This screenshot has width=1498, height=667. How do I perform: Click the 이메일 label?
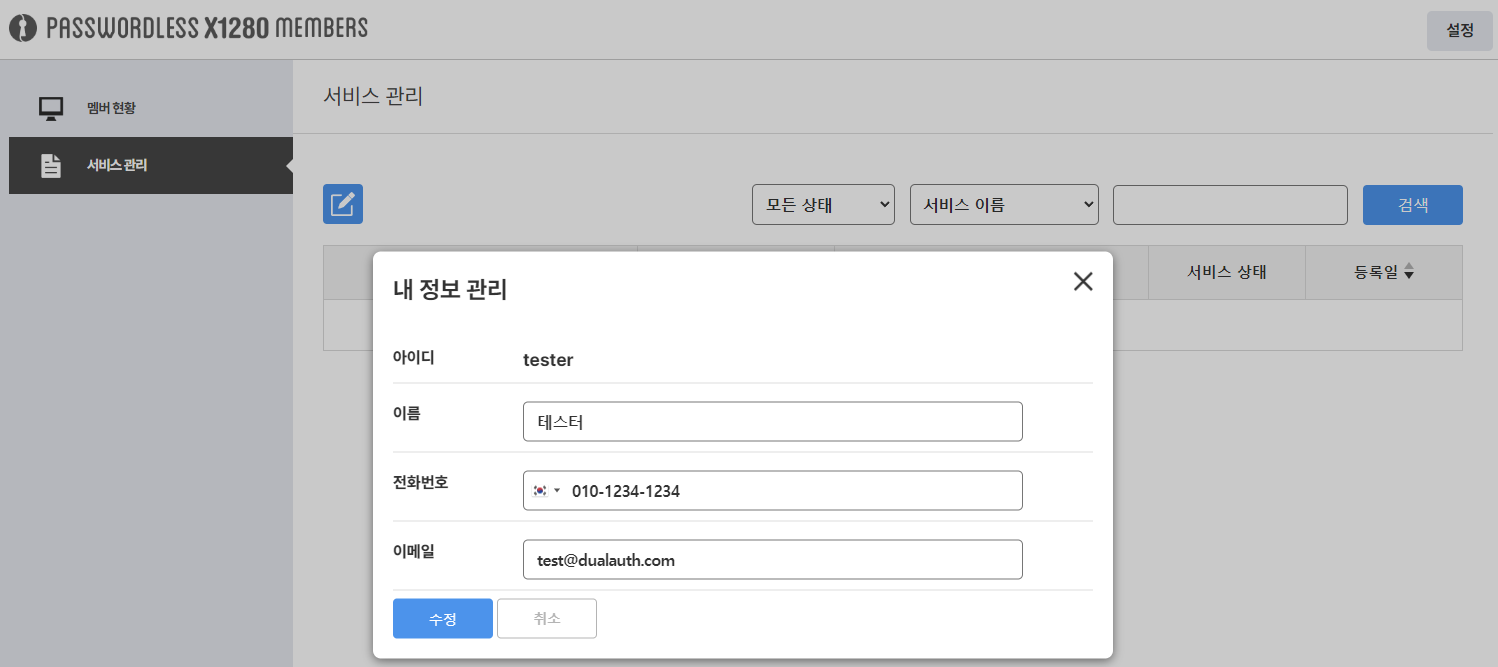tap(414, 551)
